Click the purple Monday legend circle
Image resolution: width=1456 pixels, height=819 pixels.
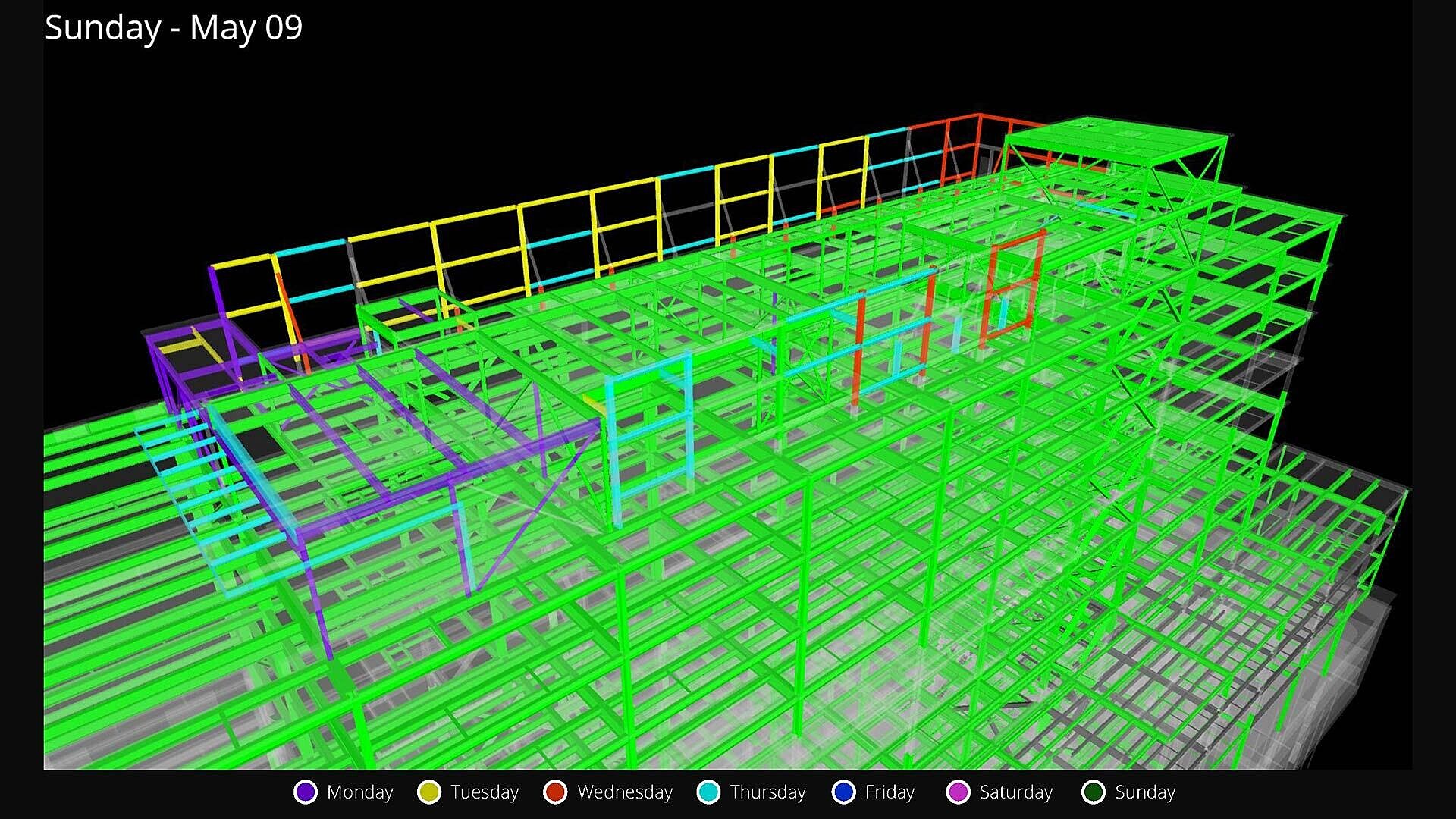(306, 792)
